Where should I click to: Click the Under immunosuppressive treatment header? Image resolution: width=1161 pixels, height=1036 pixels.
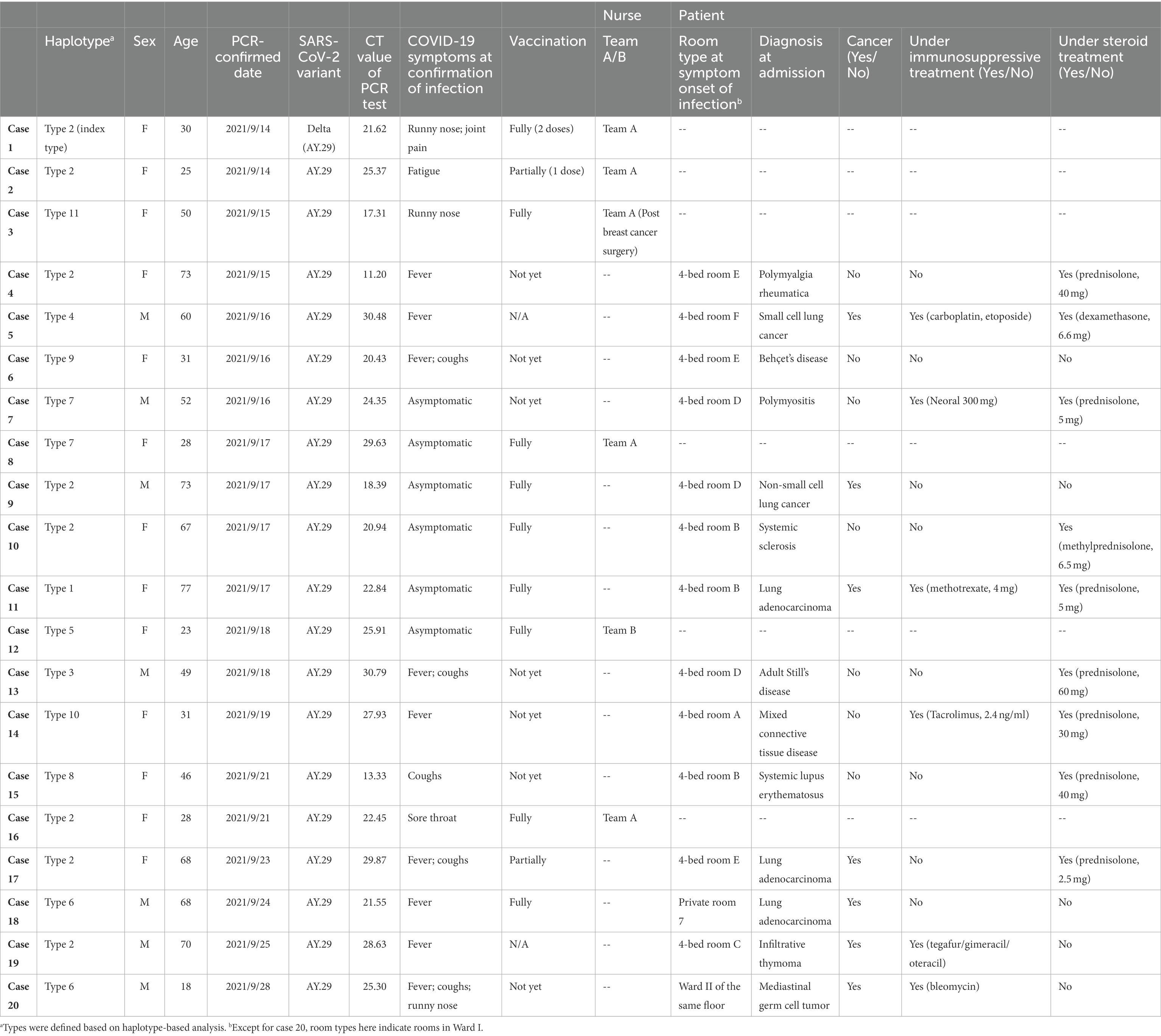974,57
